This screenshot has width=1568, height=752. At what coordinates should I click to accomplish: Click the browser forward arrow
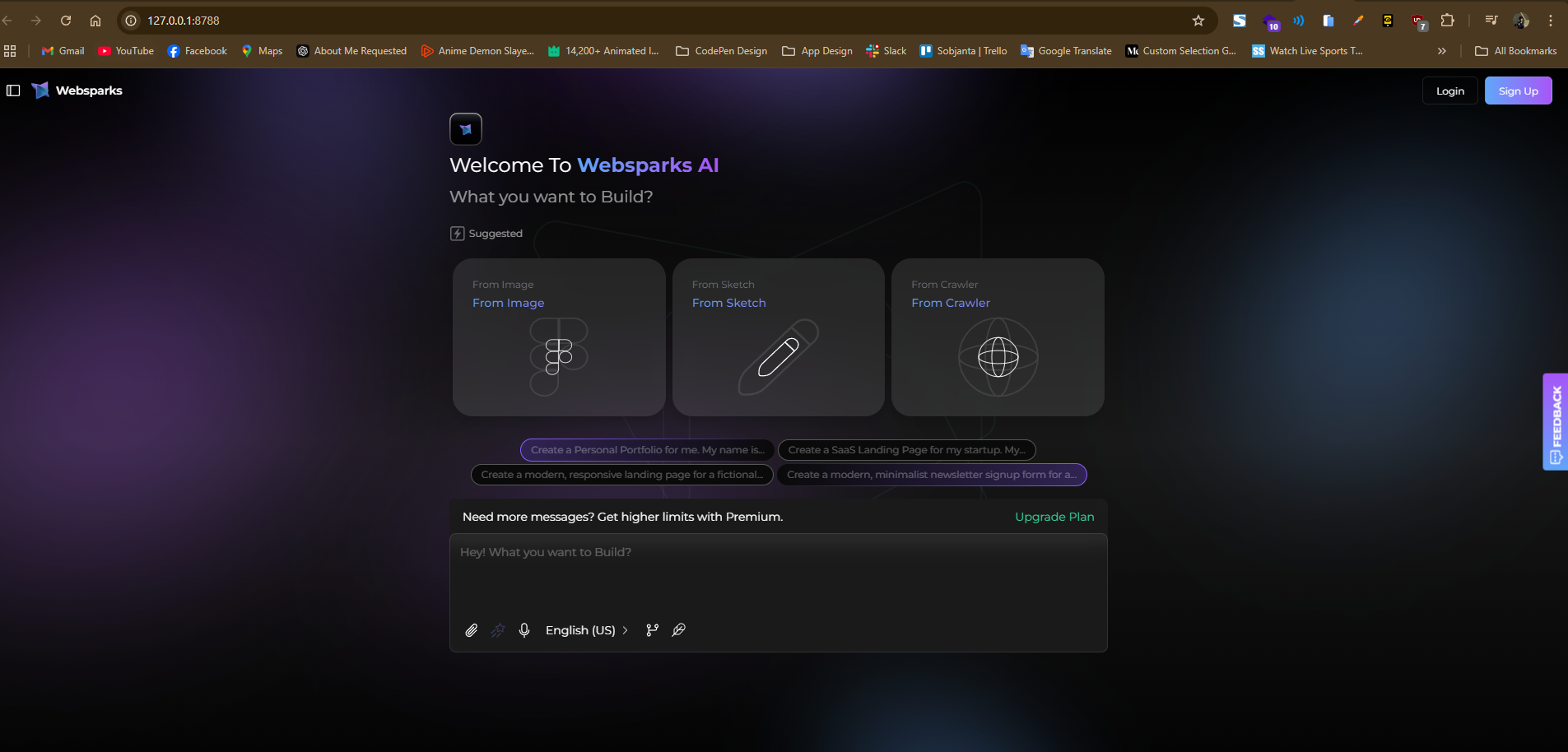coord(35,21)
